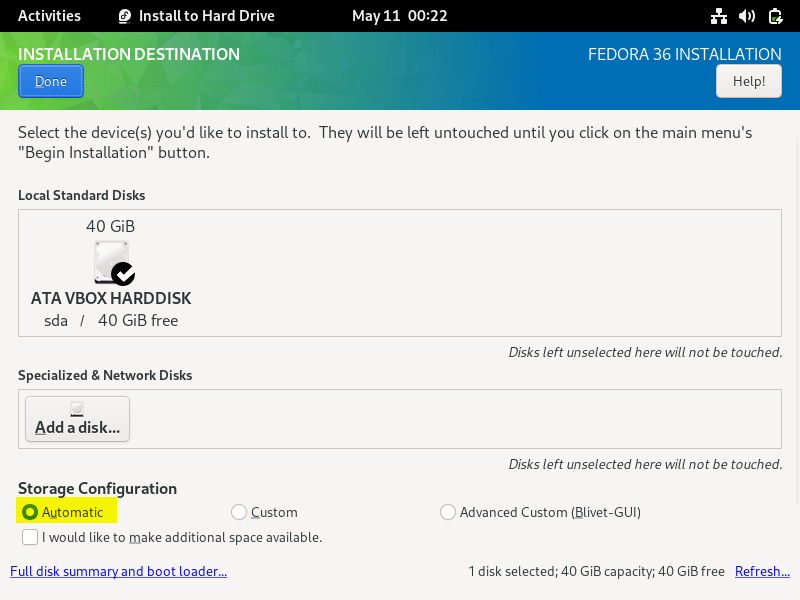The height and width of the screenshot is (600, 800).
Task: Enable making additional space available
Action: tap(30, 537)
